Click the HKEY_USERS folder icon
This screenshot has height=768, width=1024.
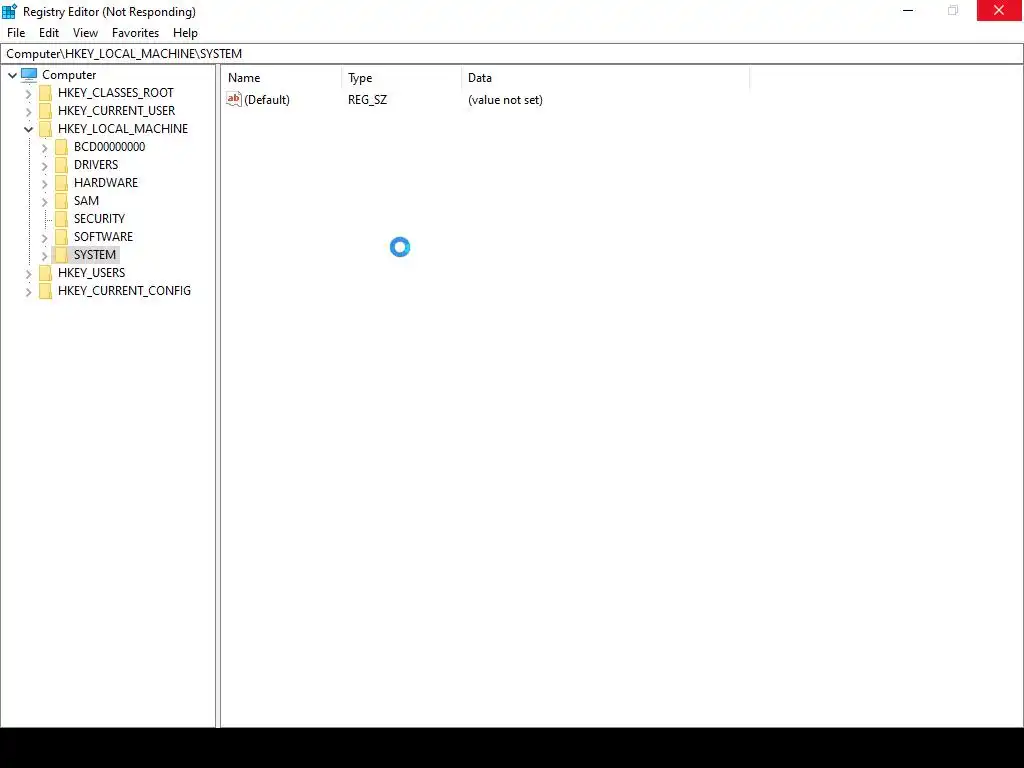click(x=45, y=272)
